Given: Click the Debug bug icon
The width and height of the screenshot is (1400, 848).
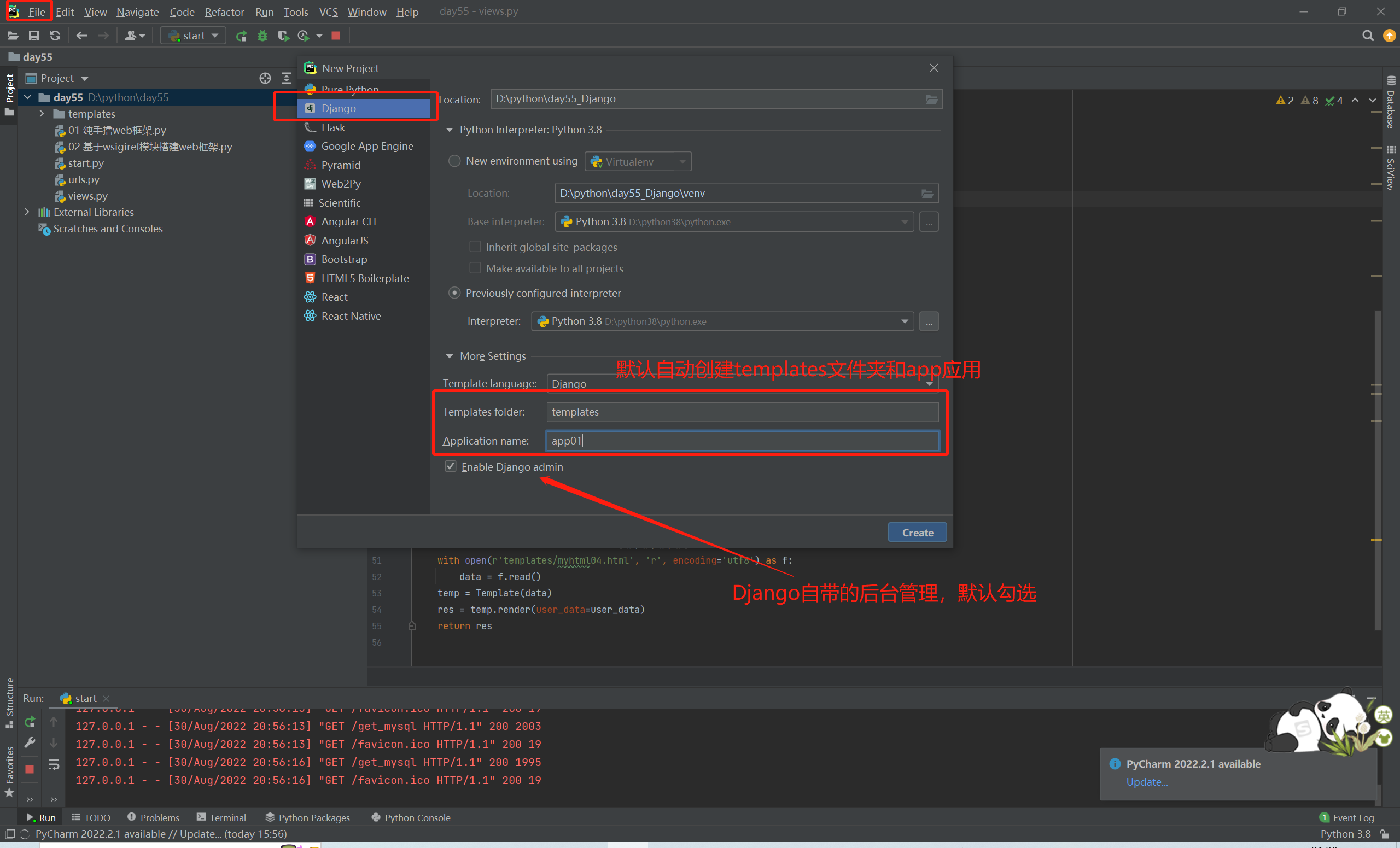Looking at the screenshot, I should 262,36.
